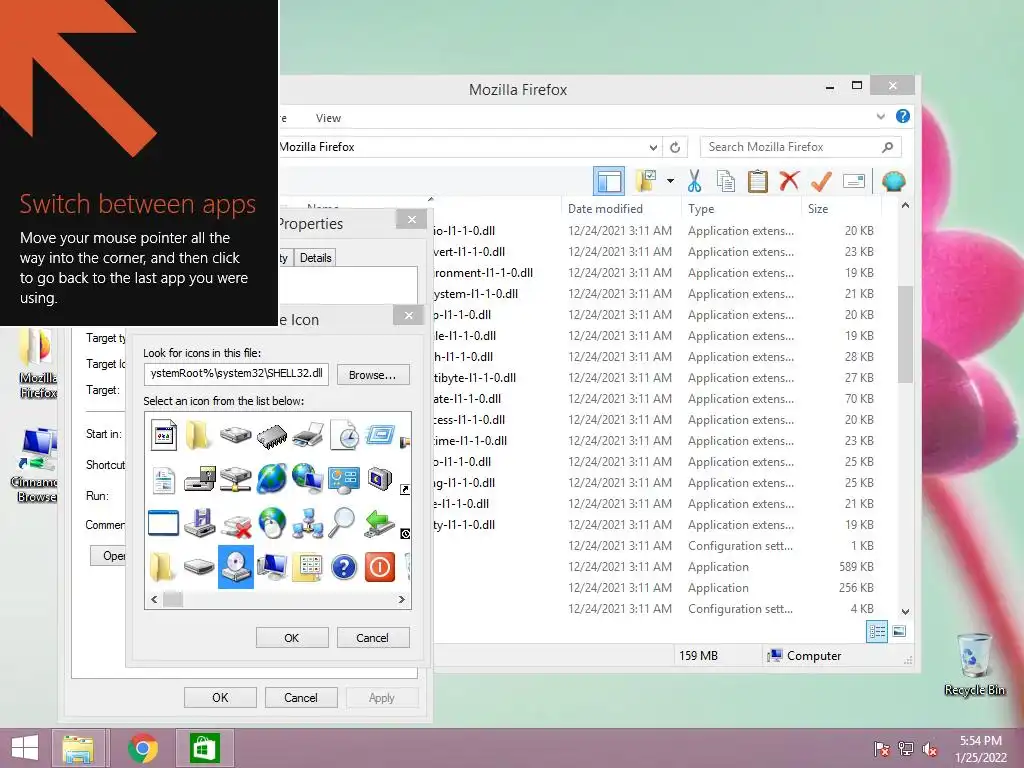Viewport: 1024px width, 768px height.
Task: Select the empty blue window icon
Action: 163,523
